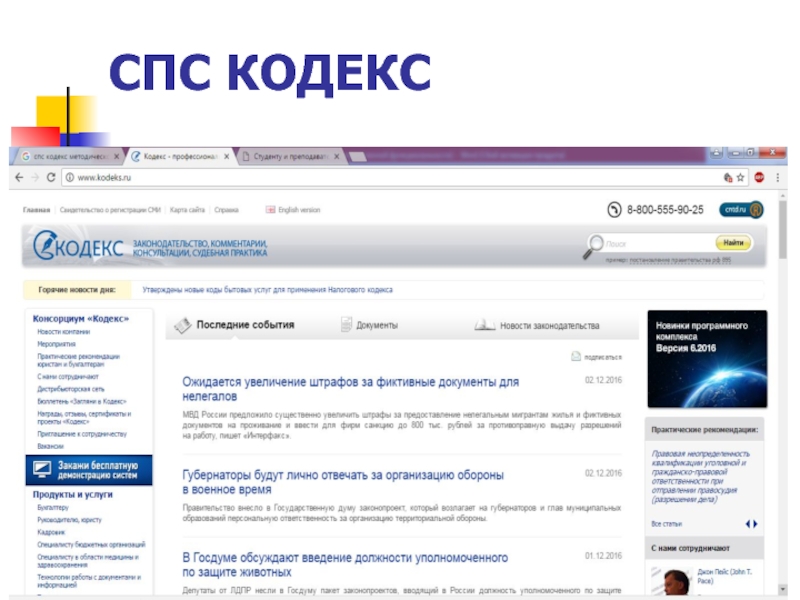The height and width of the screenshot is (600, 800).
Task: Click the подписаться subscribe icon
Action: click(x=576, y=356)
